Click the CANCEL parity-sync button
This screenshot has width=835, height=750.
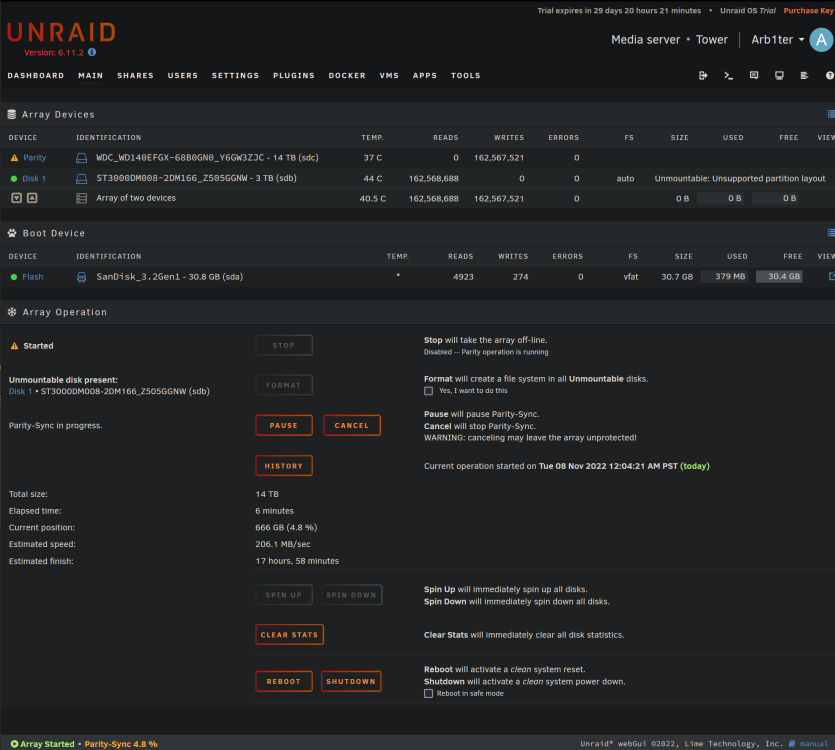[x=351, y=426]
